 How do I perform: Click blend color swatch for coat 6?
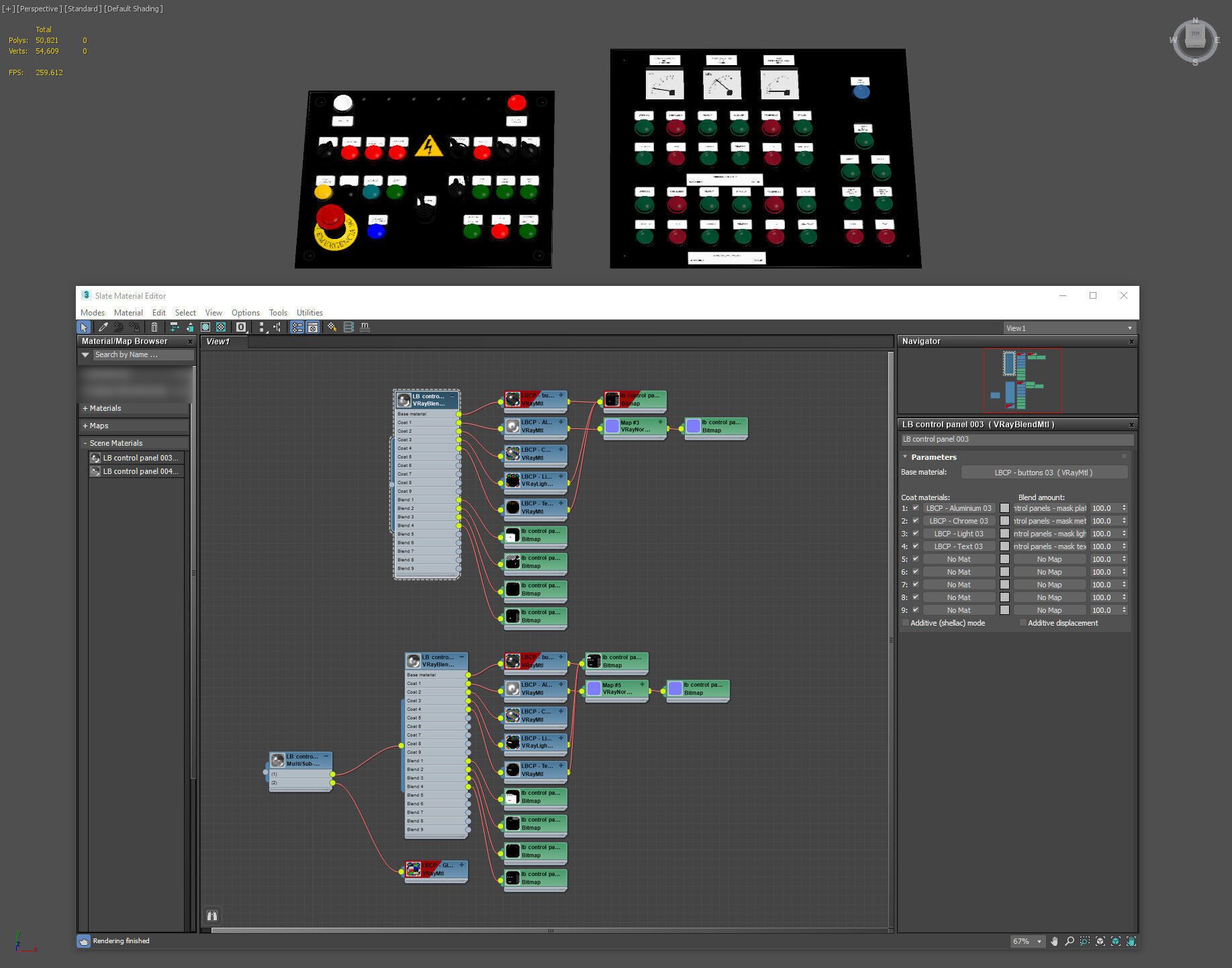click(1004, 572)
